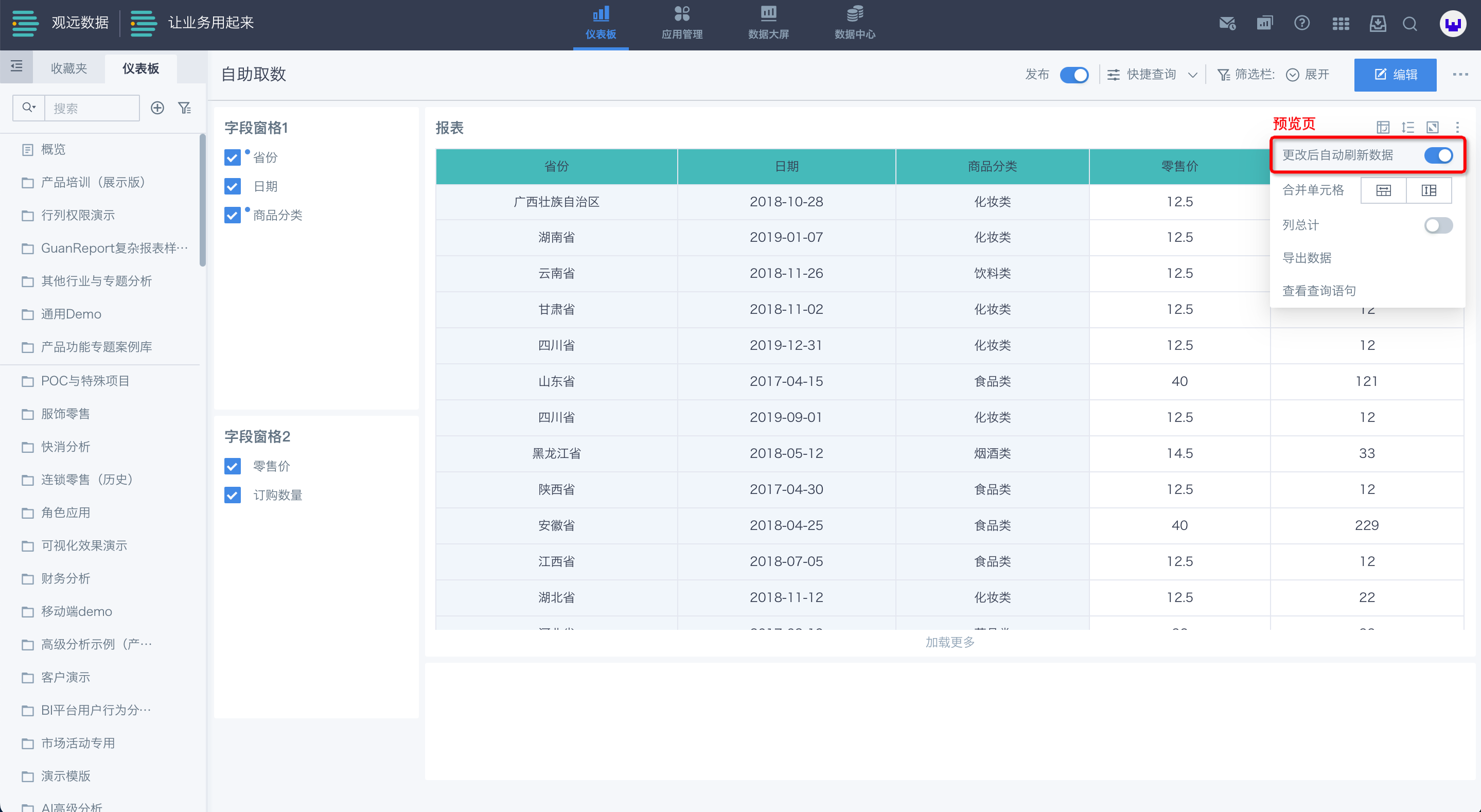Expand the 快捷查询 dropdown
Screen dimensions: 1481x812
[1192, 75]
